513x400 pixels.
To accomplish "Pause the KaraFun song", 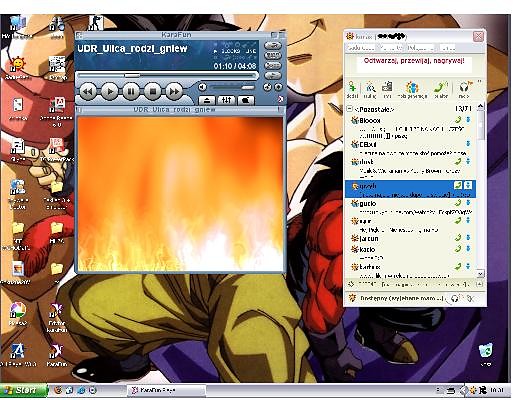I will click(x=131, y=91).
